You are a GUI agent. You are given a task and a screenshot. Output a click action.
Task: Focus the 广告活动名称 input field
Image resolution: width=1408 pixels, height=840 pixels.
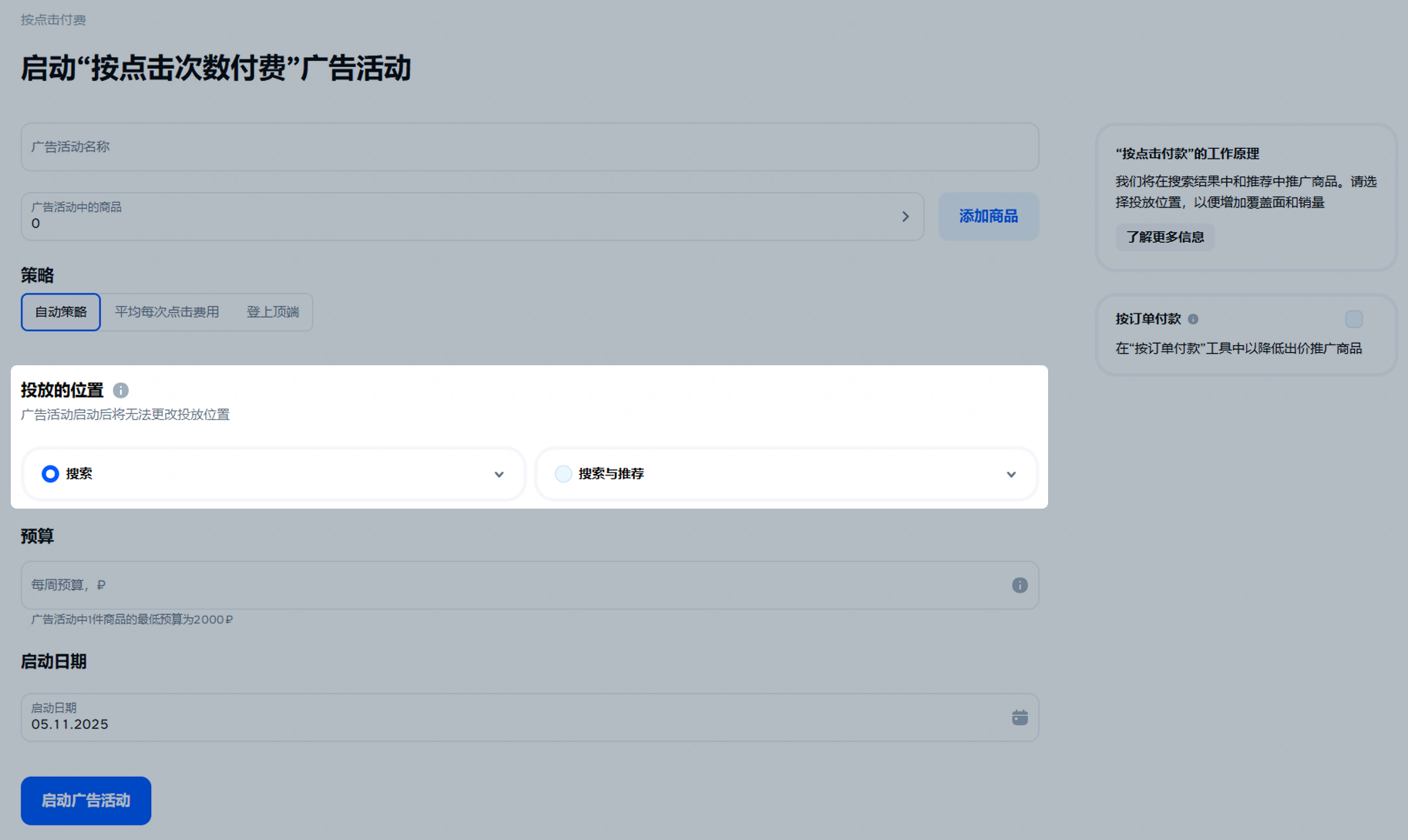pos(529,147)
